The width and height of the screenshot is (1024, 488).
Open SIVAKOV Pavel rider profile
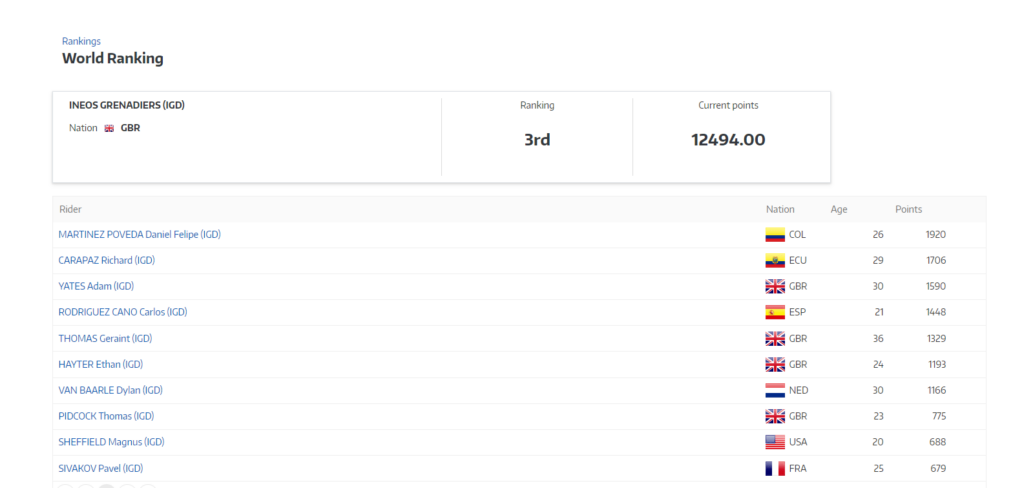[100, 468]
